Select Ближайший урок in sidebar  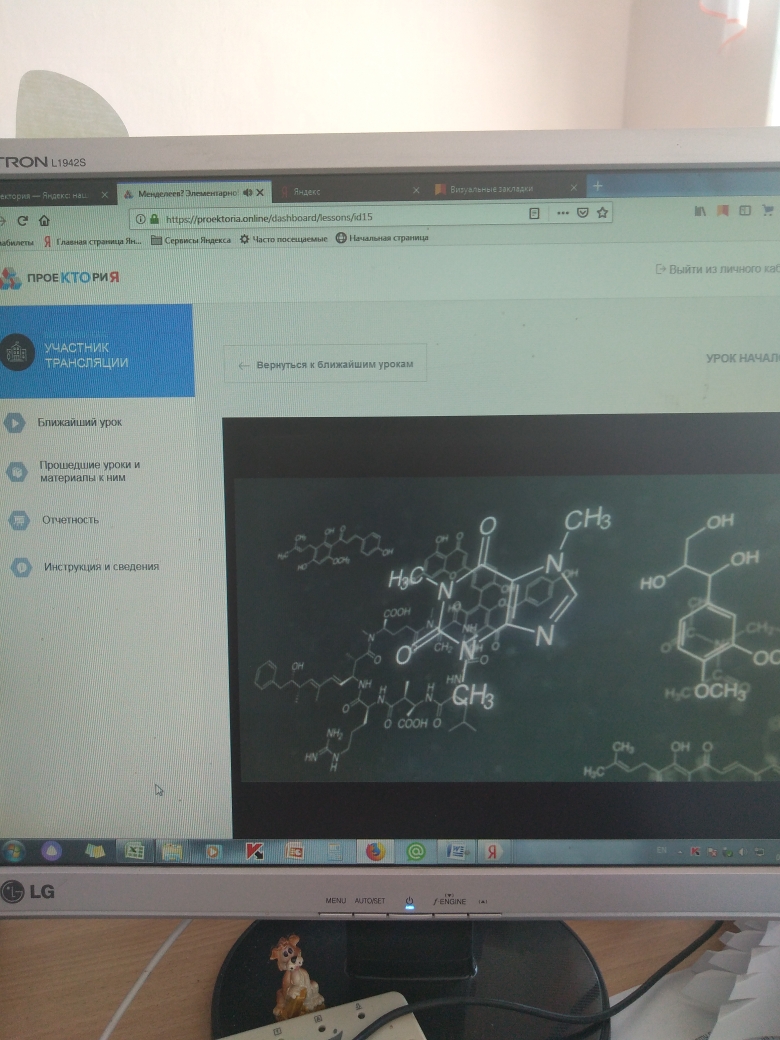coord(80,423)
